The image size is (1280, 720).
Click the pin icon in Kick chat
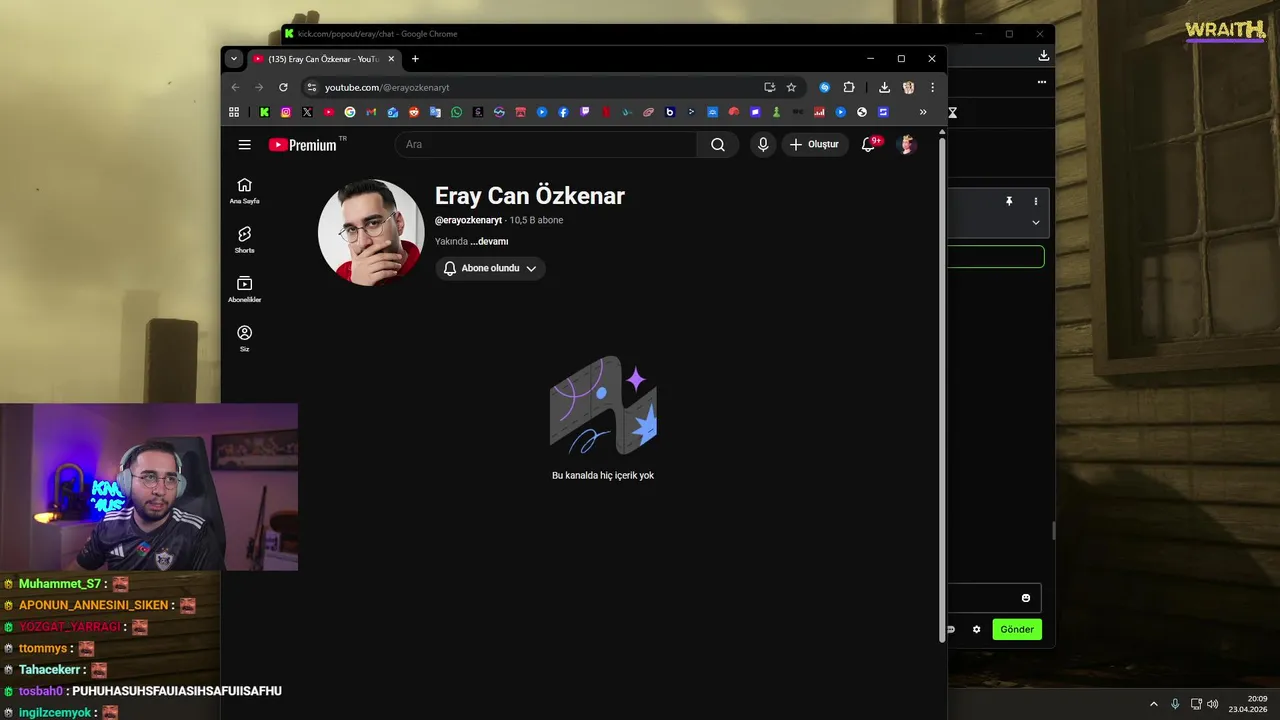point(1009,201)
